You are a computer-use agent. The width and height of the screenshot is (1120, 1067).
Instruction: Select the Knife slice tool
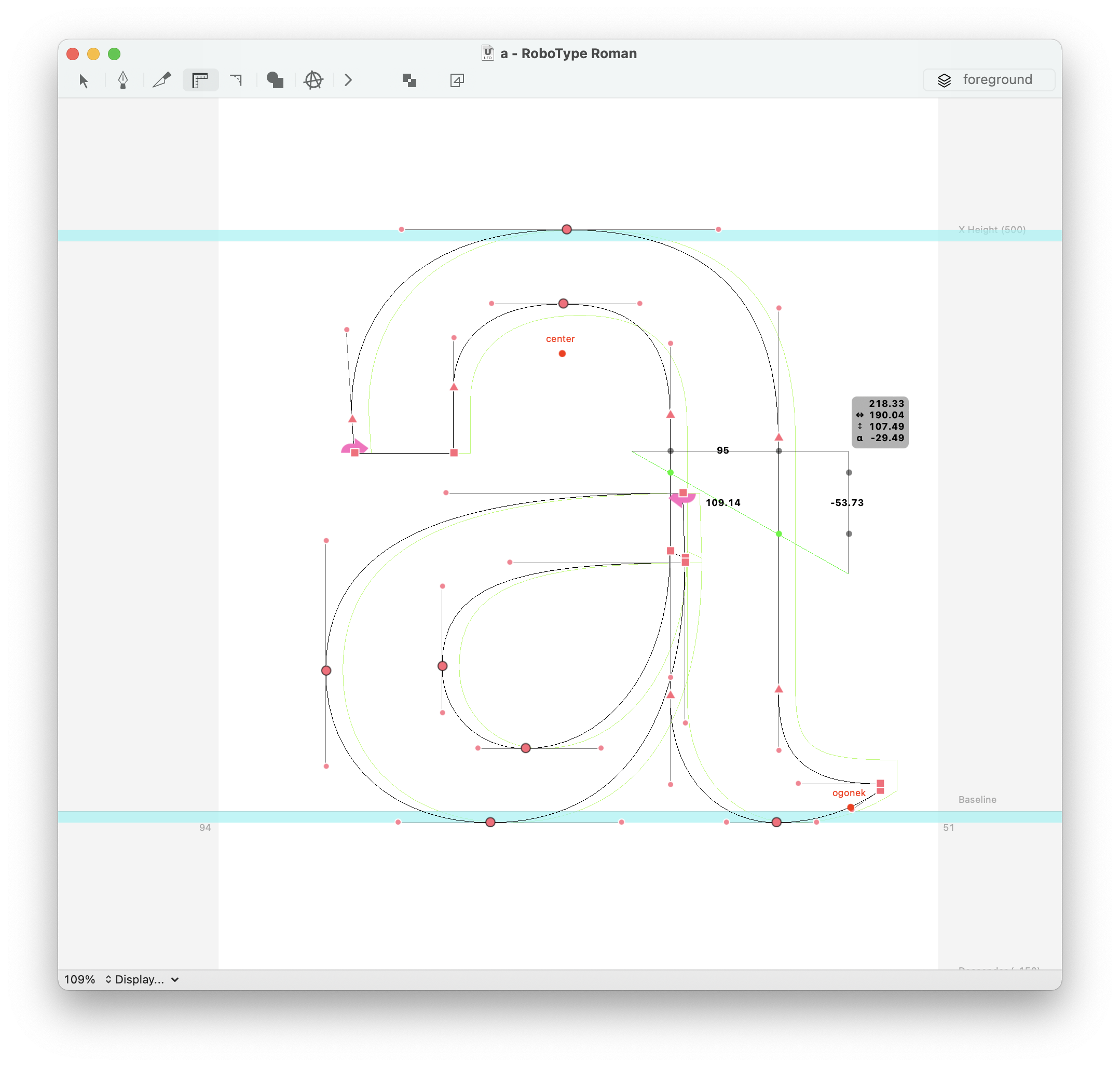click(161, 80)
